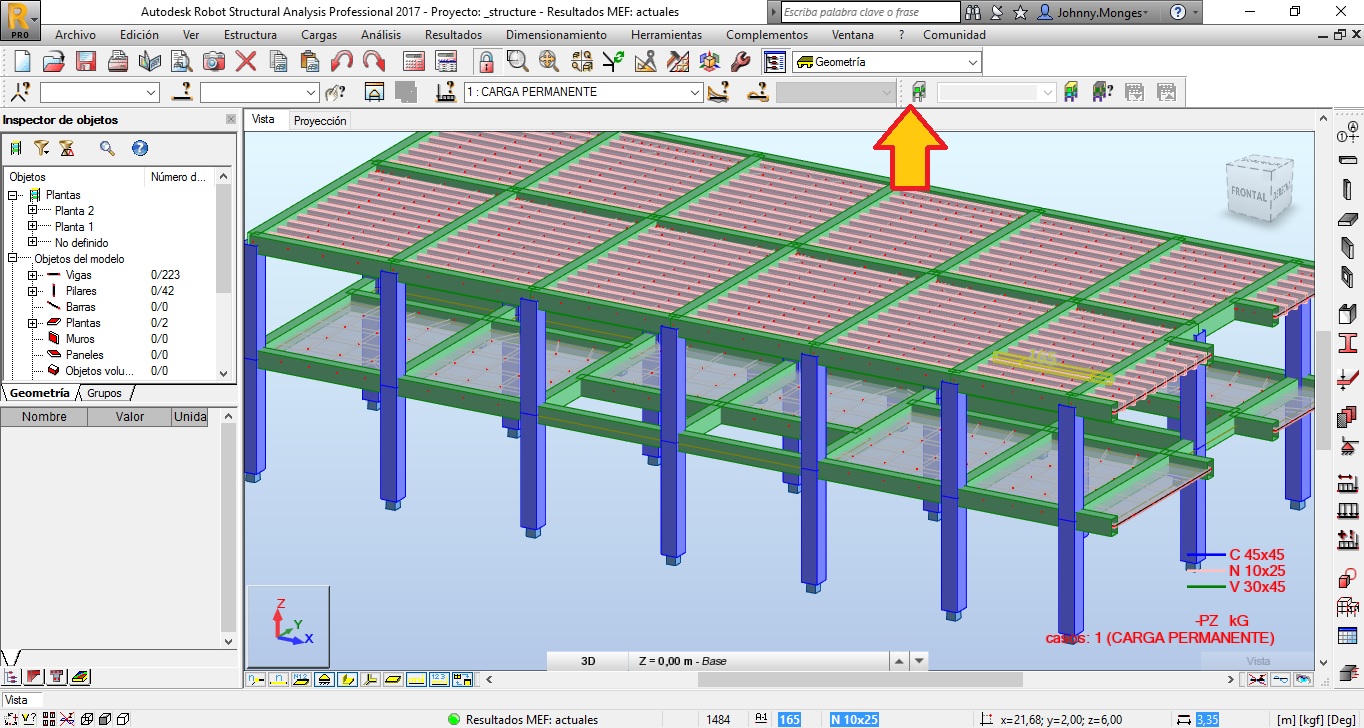Screen dimensions: 1364x728
Task: Click the filter funnel icon in inspector
Action: [x=41, y=148]
